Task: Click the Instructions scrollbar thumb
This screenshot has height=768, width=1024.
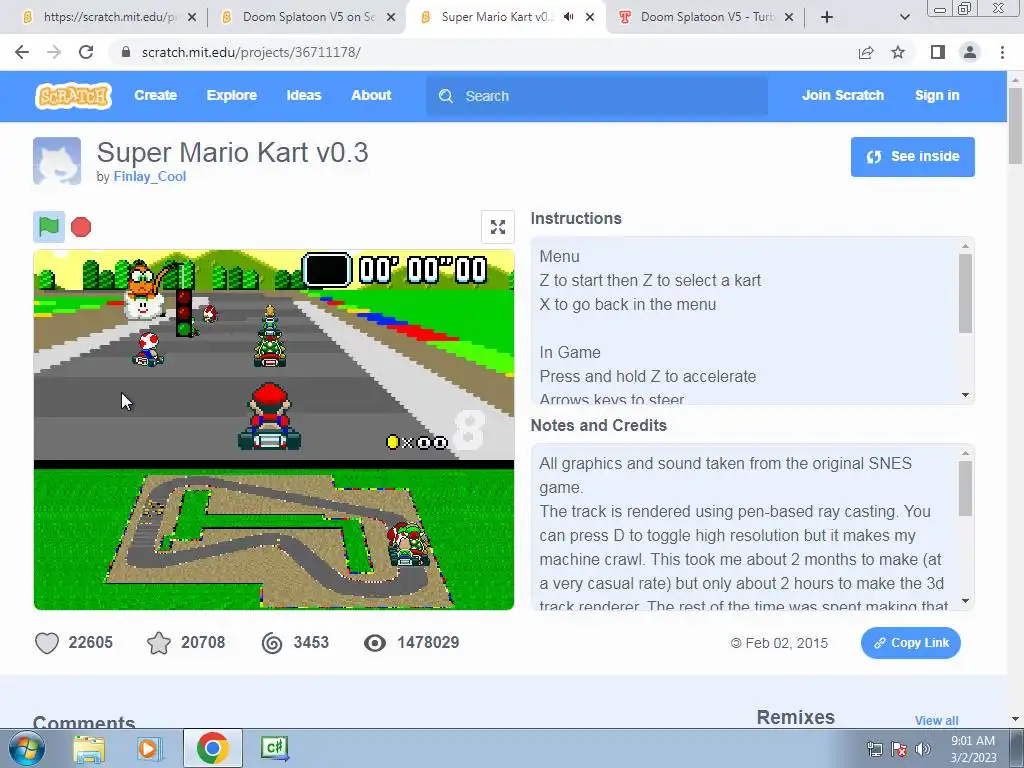Action: (965, 293)
